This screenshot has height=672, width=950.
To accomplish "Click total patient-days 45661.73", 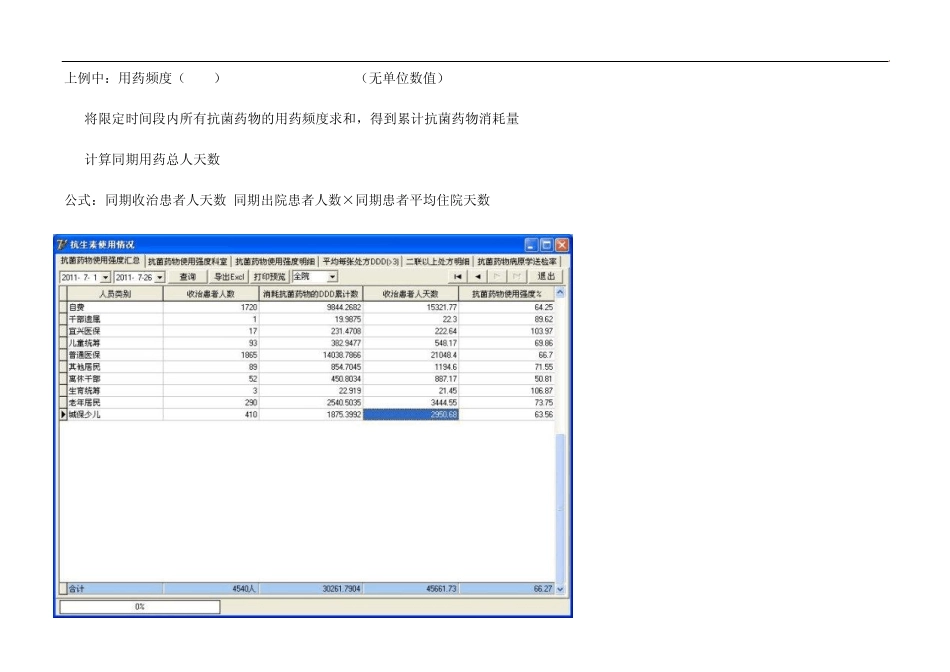I will coord(441,588).
